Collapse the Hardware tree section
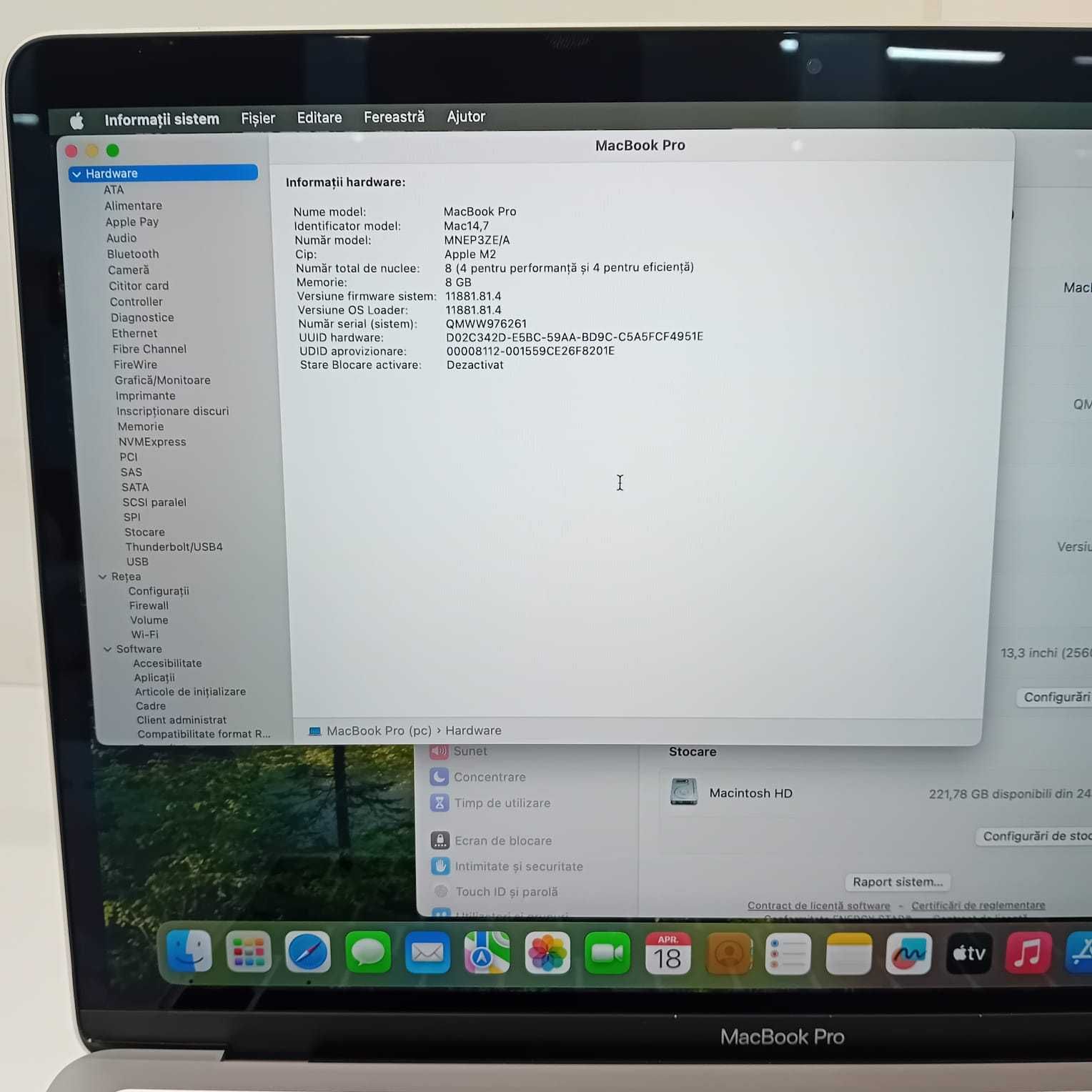1092x1092 pixels. [76, 174]
